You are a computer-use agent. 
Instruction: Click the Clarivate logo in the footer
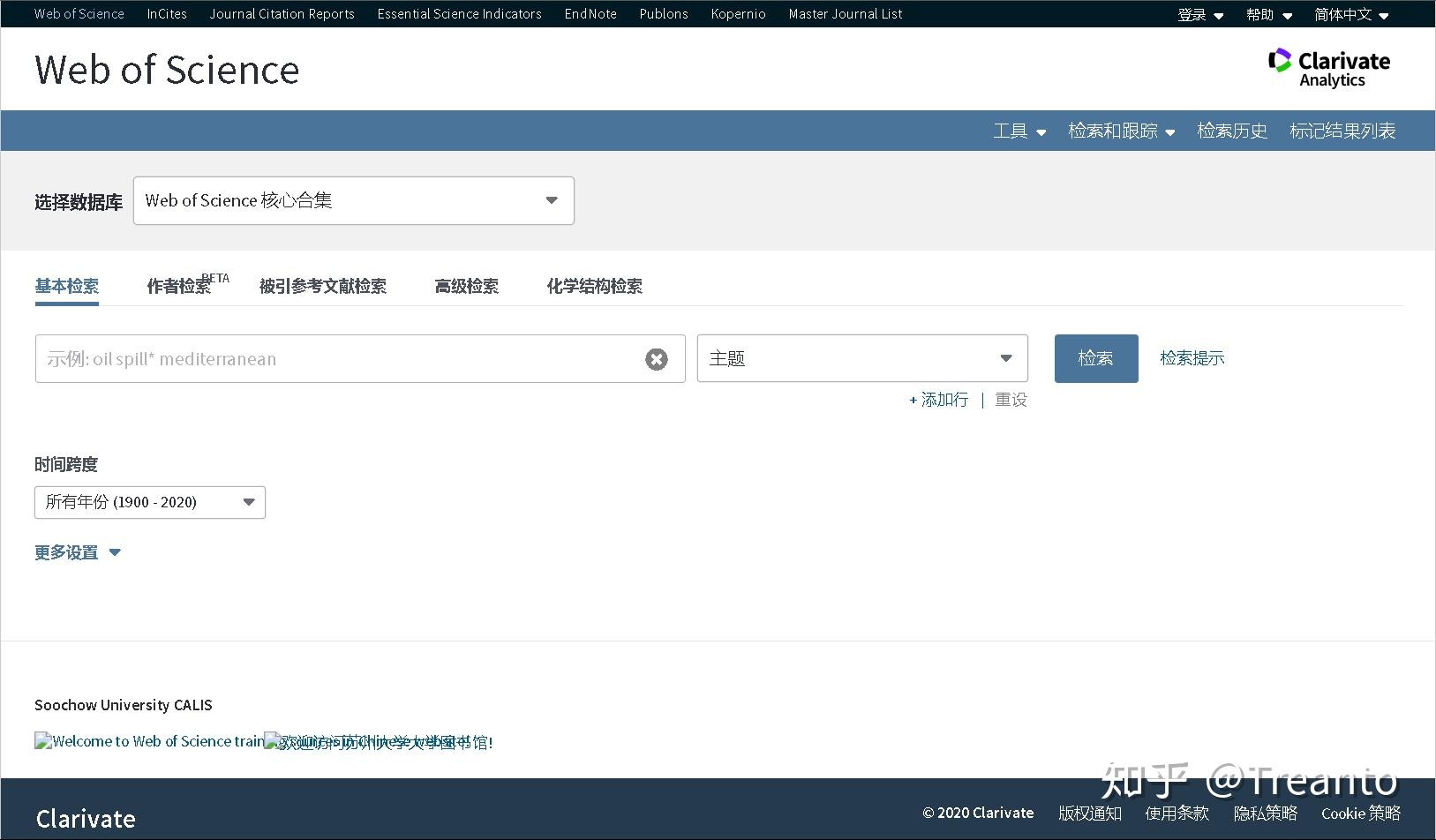point(85,818)
